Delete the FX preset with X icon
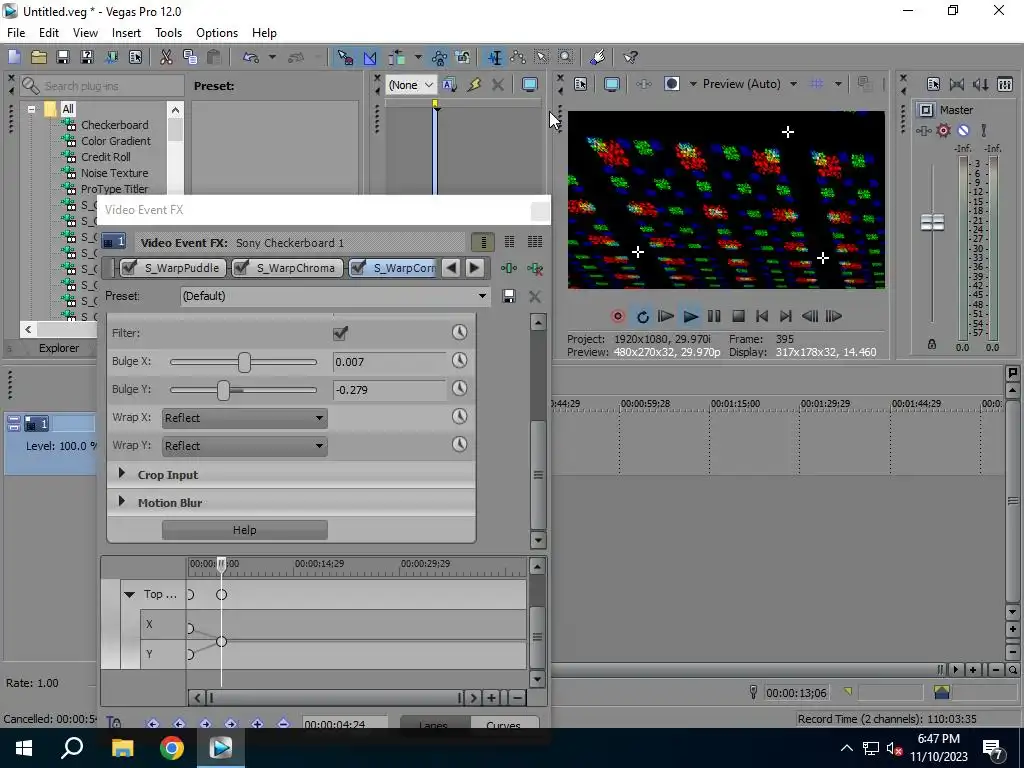This screenshot has height=768, width=1024. pyautogui.click(x=535, y=296)
